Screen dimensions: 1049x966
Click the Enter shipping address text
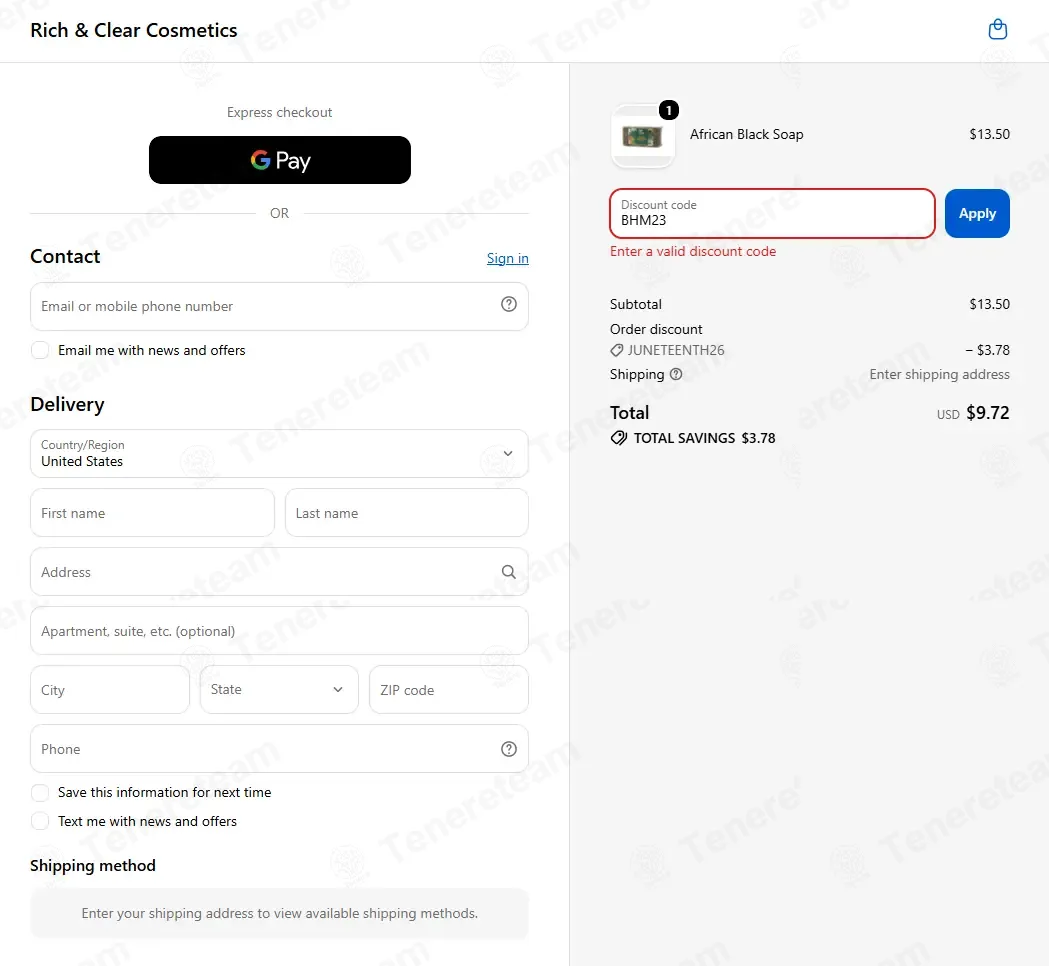click(x=939, y=375)
